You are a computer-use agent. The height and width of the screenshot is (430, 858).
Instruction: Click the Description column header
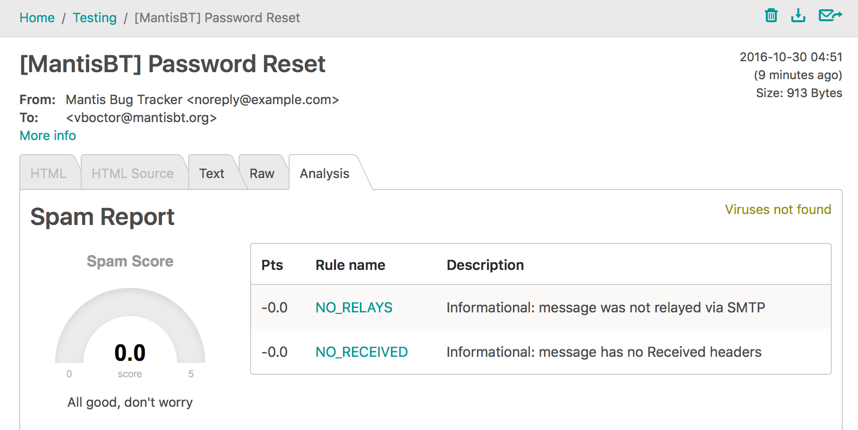[485, 265]
